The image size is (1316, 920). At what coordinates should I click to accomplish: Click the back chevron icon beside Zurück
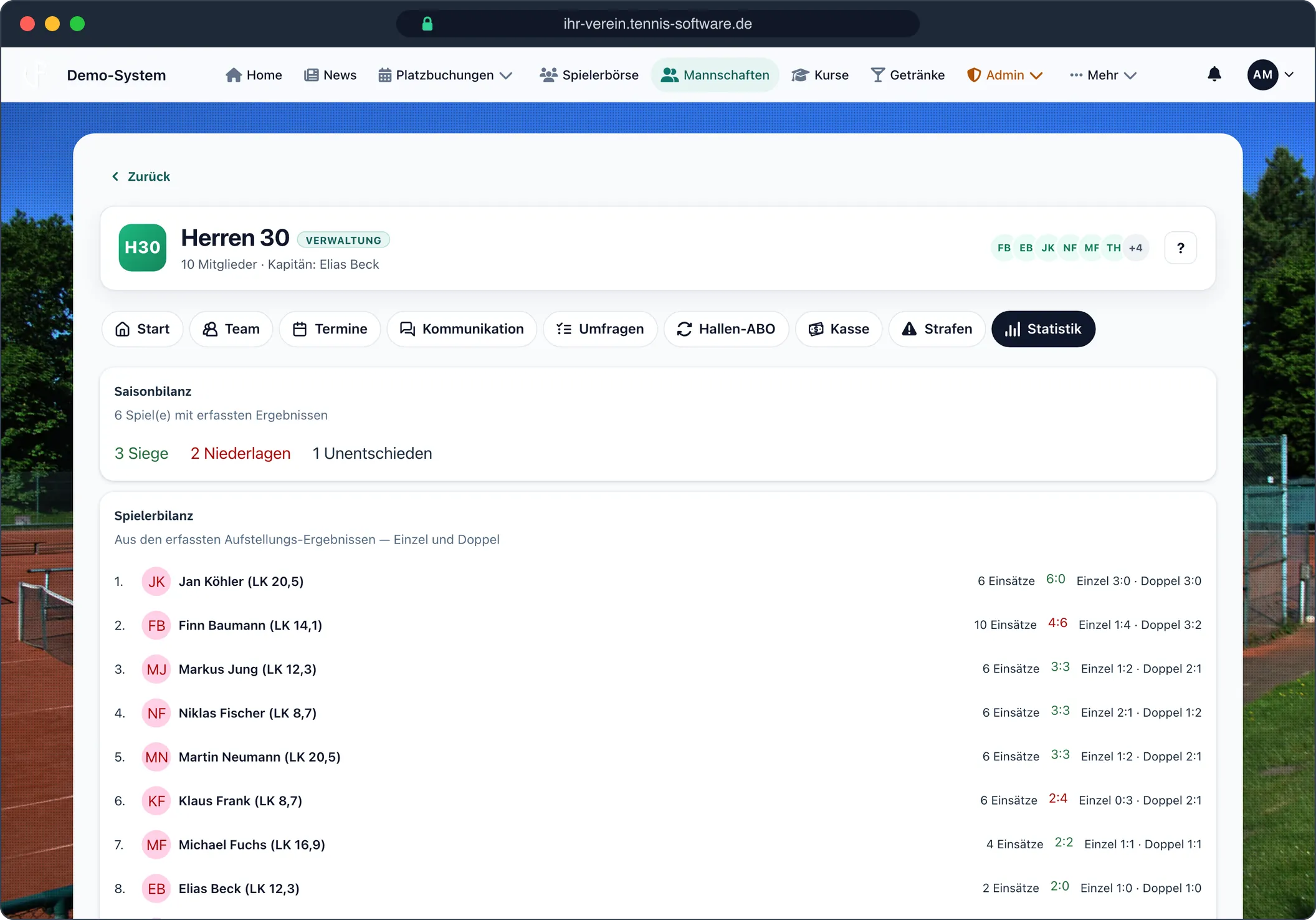115,176
